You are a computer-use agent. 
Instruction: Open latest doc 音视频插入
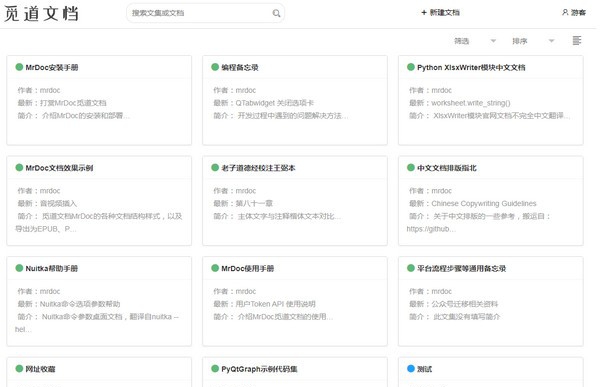pyautogui.click(x=58, y=204)
